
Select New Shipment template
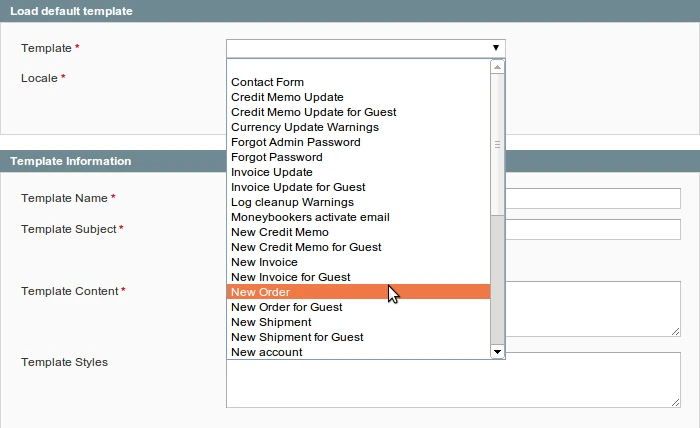click(358, 322)
